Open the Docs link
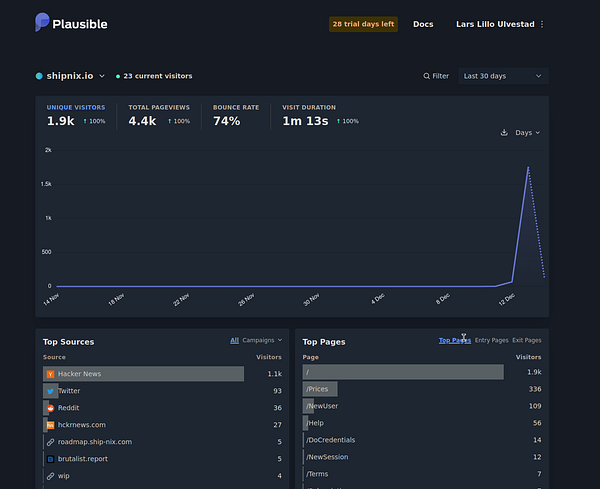Screen dimensions: 600x489 pos(423,24)
